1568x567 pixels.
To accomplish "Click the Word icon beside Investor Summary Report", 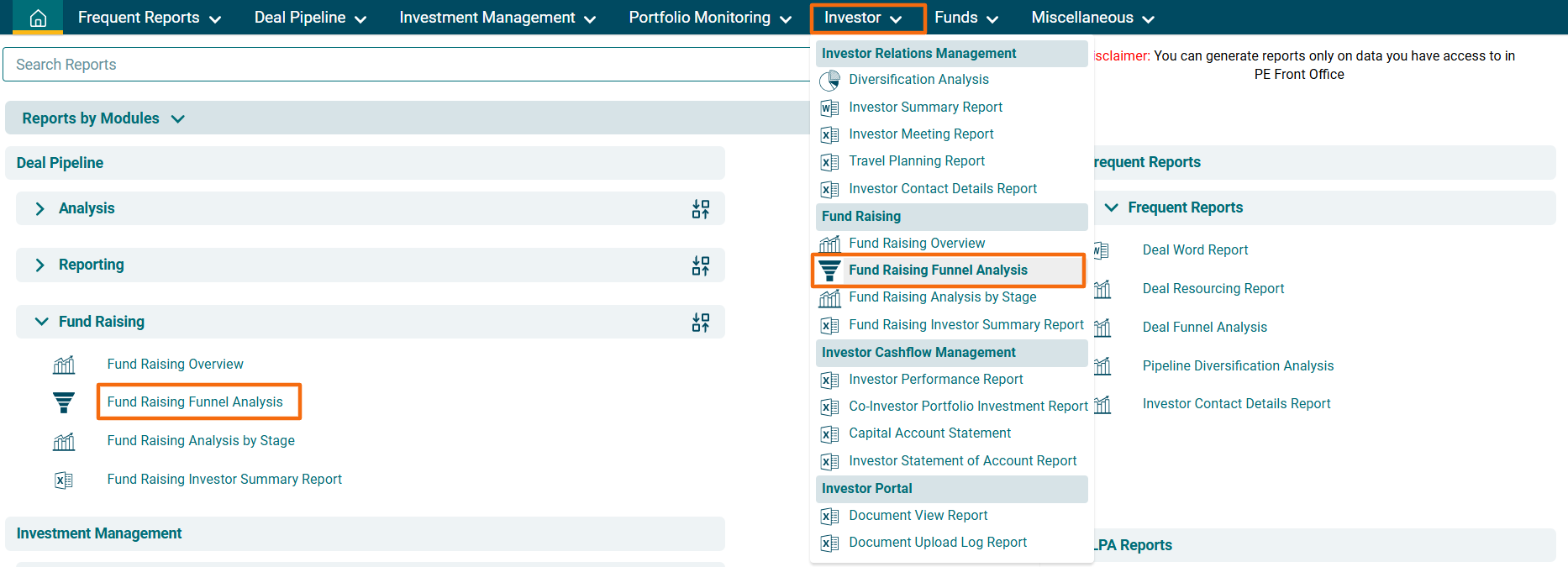I will [x=829, y=108].
